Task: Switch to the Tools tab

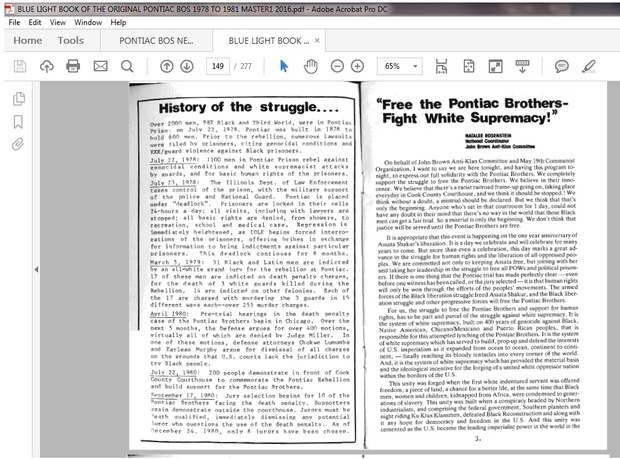Action: point(71,40)
